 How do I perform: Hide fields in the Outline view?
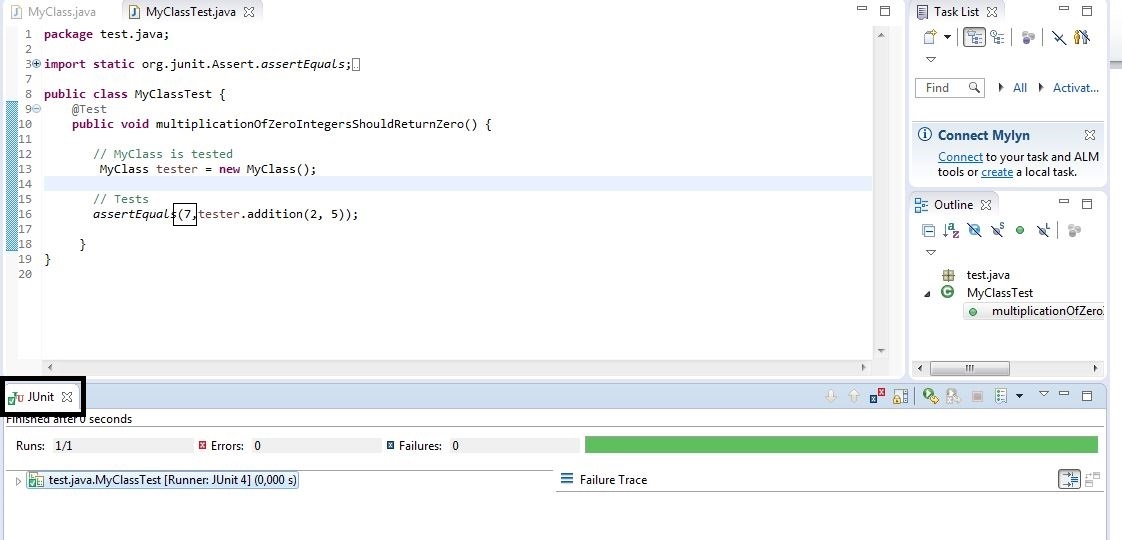pos(975,231)
